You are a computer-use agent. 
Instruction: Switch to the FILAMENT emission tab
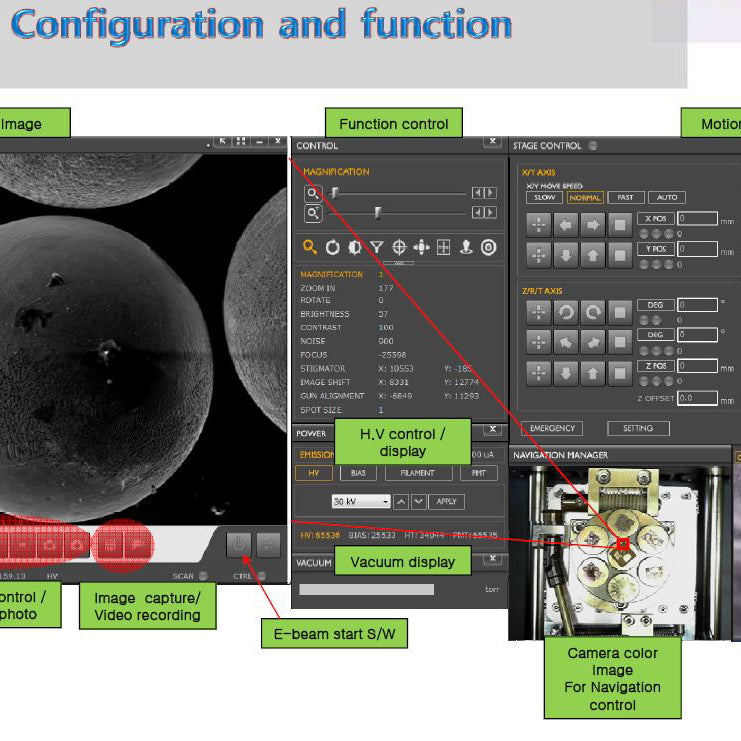coord(418,473)
